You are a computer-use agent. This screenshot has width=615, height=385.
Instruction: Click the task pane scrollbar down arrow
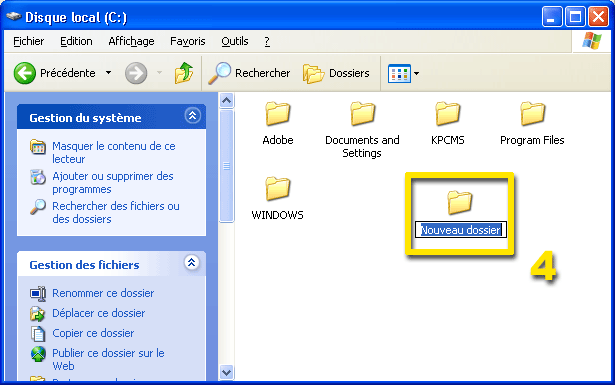click(x=226, y=372)
